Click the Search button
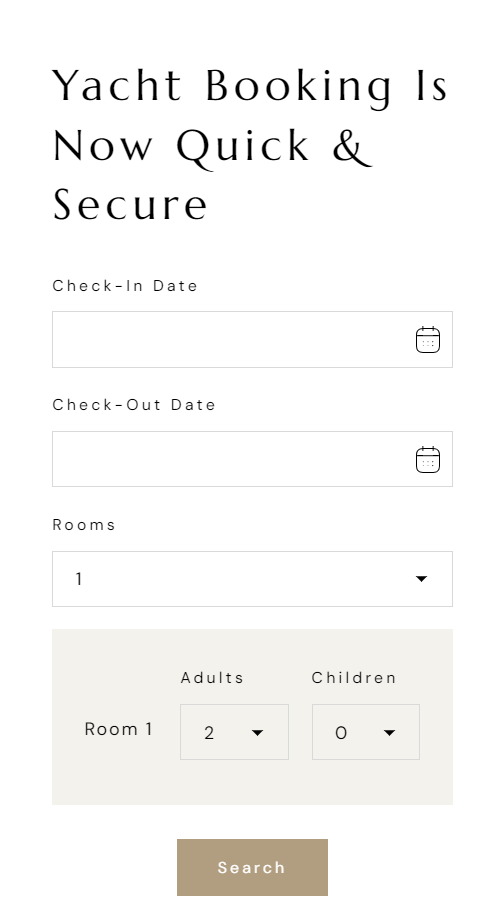The width and height of the screenshot is (503, 897). pyautogui.click(x=252, y=867)
